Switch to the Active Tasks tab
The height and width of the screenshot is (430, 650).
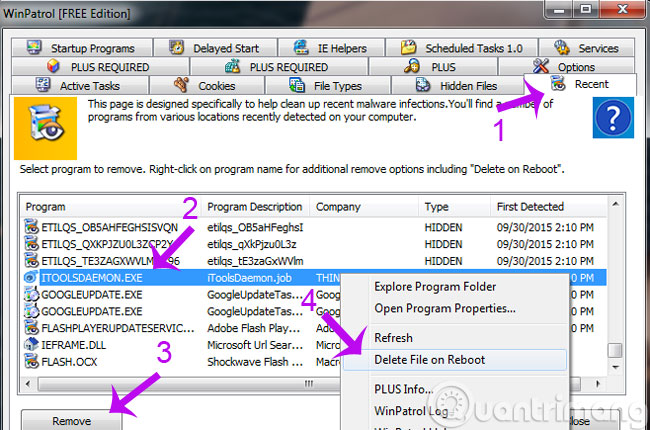(80, 85)
